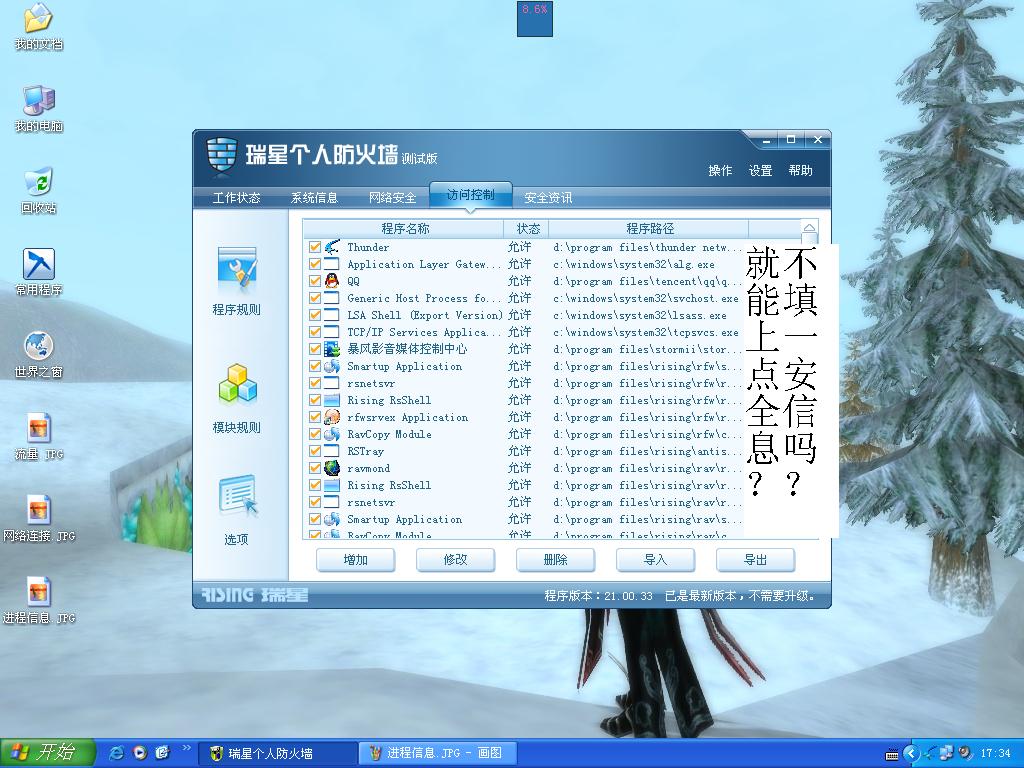Click the 暴风影音 media icon in list

tap(332, 349)
